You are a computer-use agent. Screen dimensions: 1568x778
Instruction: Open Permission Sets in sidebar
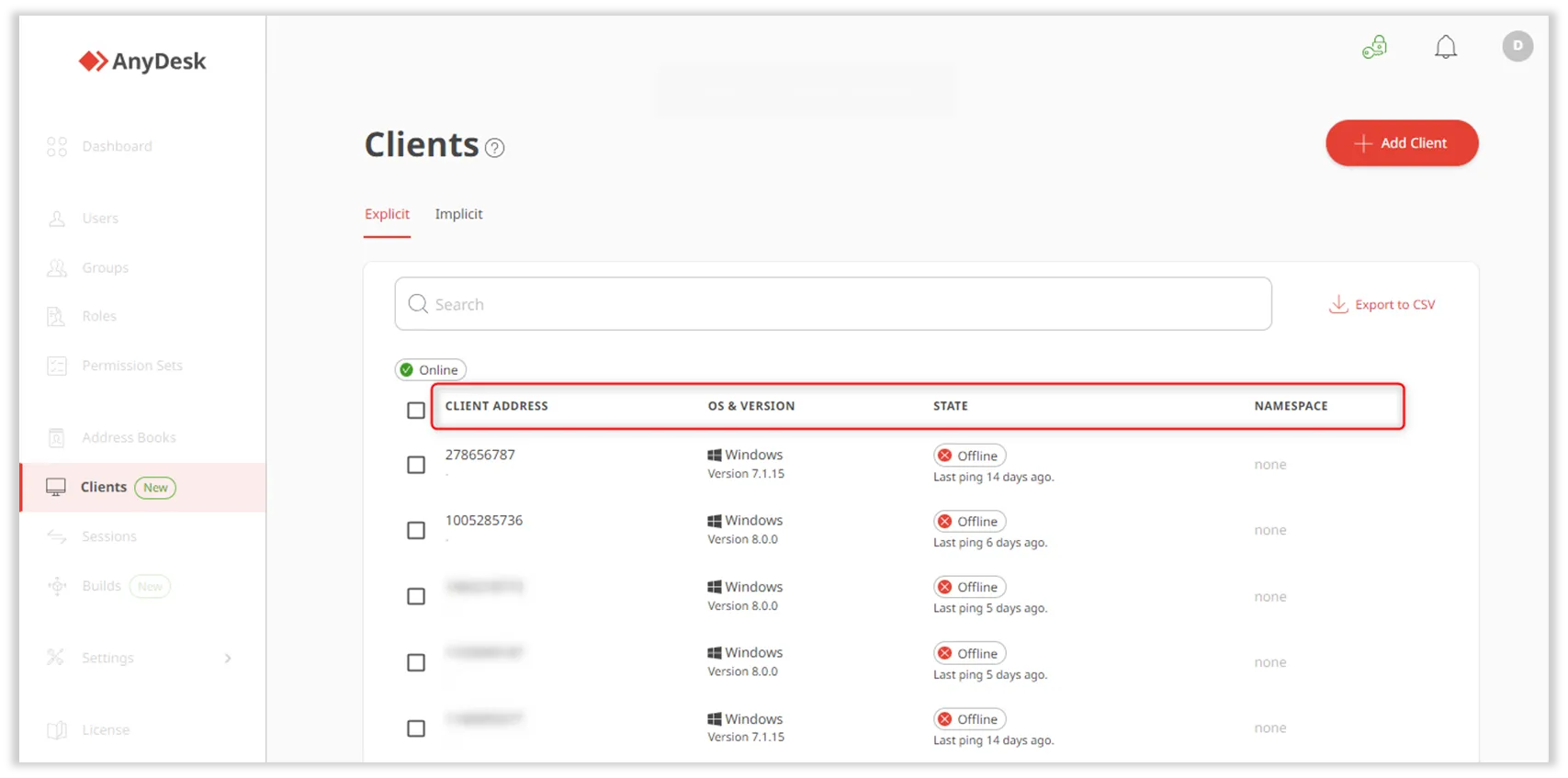(131, 366)
